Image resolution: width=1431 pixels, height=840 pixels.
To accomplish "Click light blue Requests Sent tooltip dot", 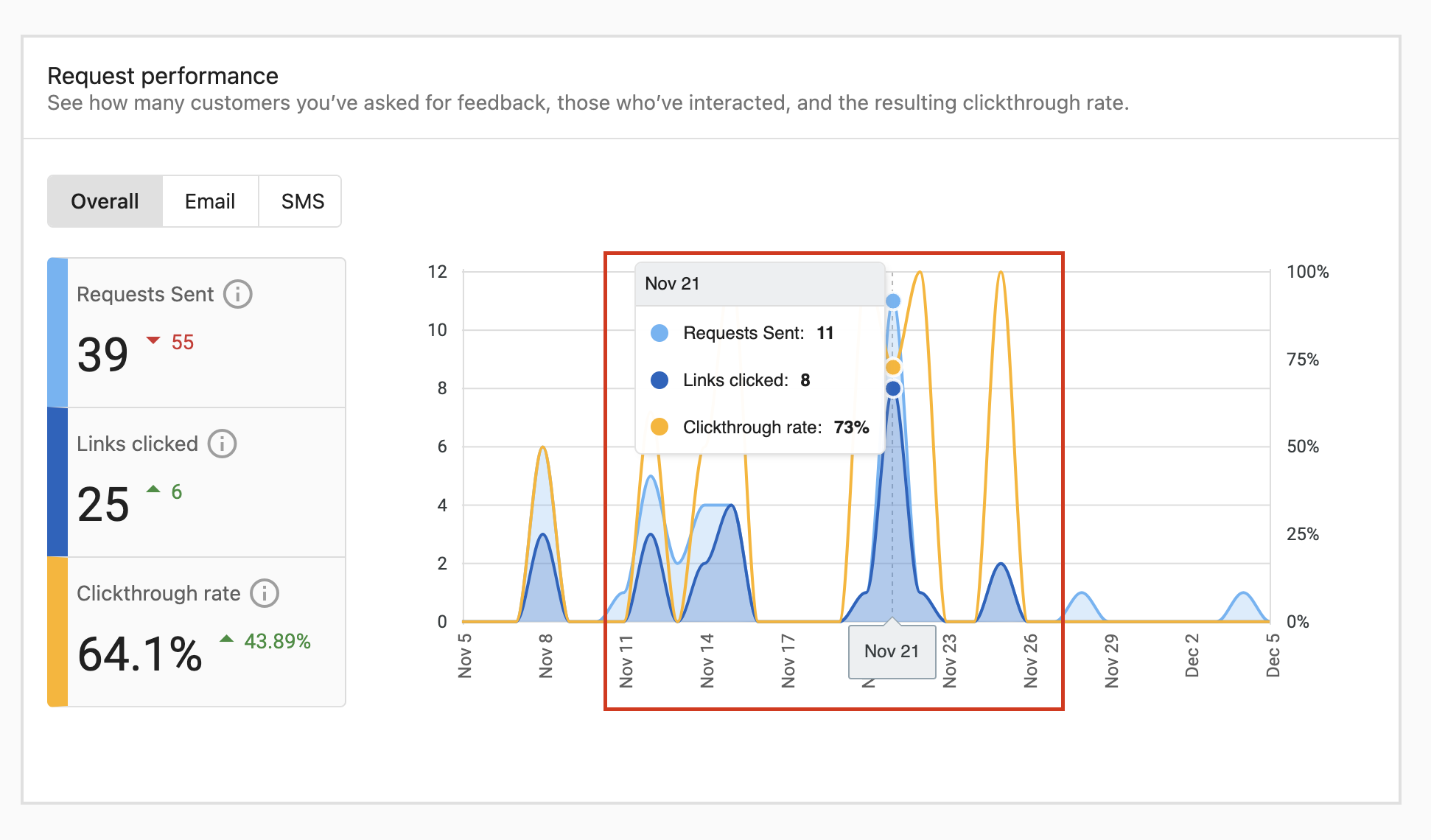I will click(659, 333).
